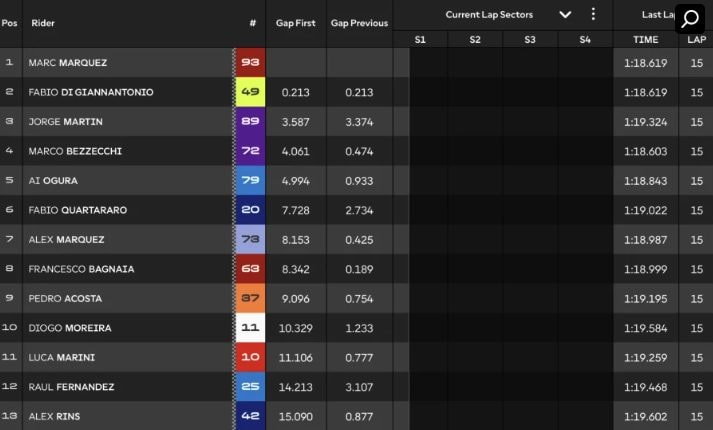
Task: Click Marc Marquez's red 93 number badge
Action: pos(250,62)
